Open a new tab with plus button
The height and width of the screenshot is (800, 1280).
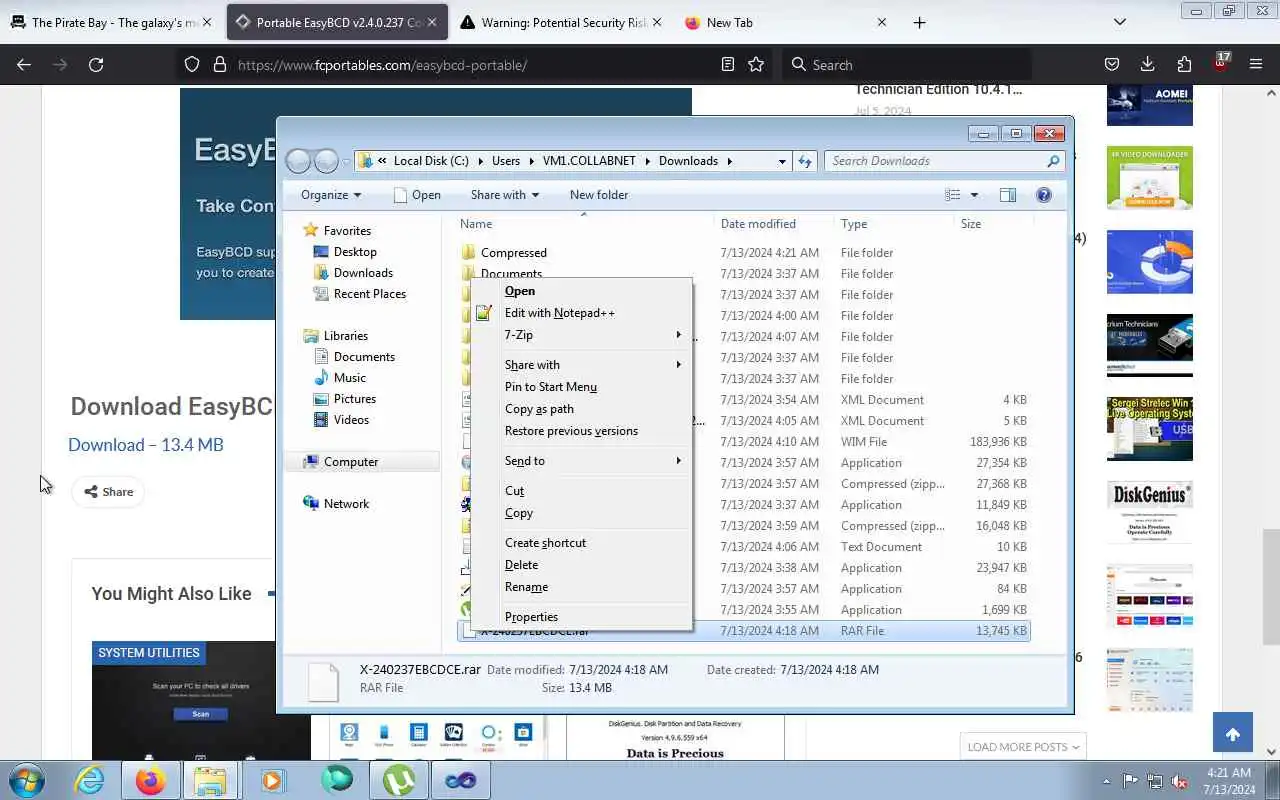coord(919,22)
